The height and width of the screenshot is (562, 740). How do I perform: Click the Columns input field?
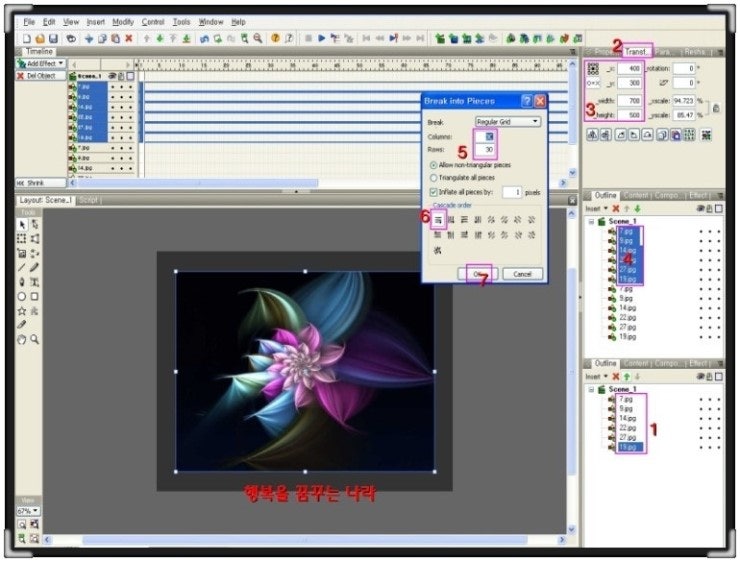485,136
